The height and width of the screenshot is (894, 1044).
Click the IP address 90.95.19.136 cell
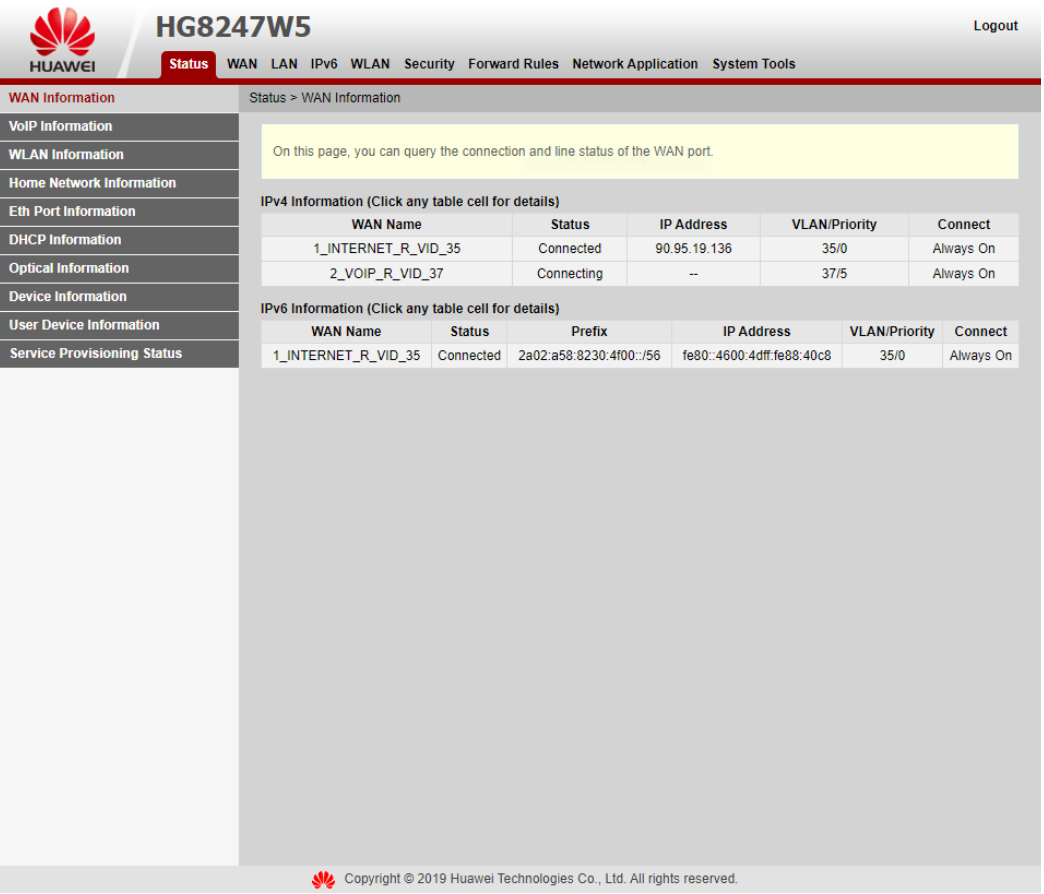693,248
